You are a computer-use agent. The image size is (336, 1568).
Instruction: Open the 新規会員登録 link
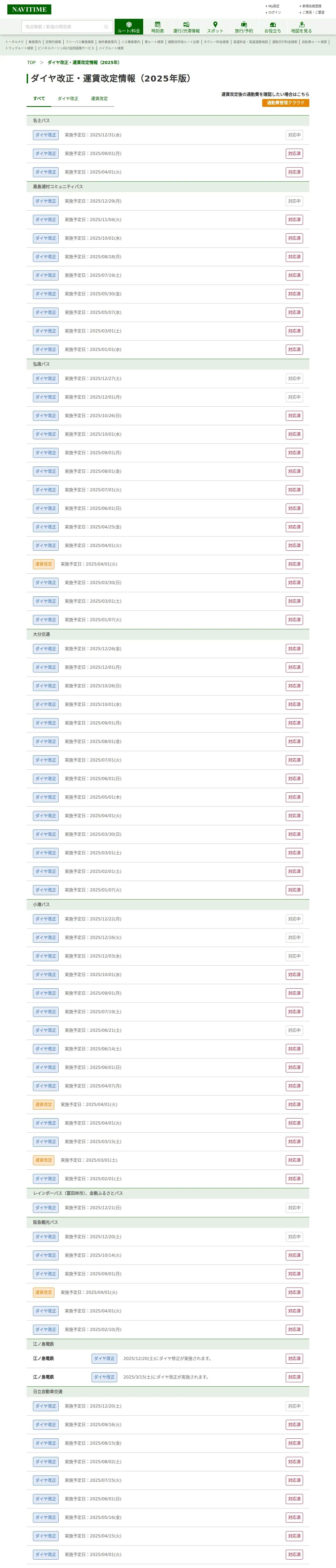312,6
